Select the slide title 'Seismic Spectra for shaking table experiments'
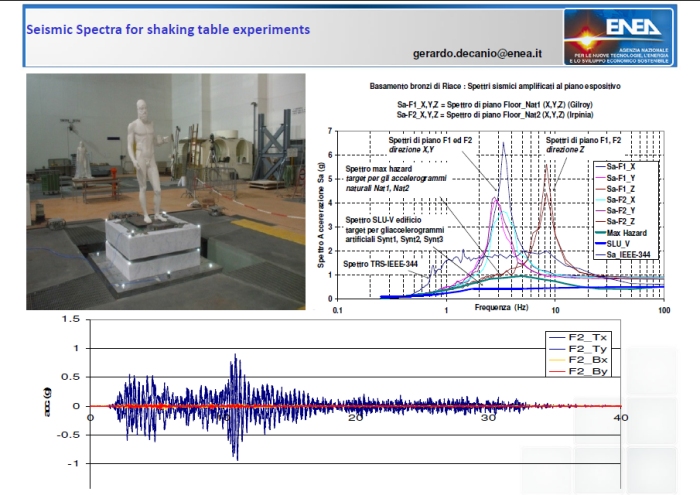 [x=168, y=29]
